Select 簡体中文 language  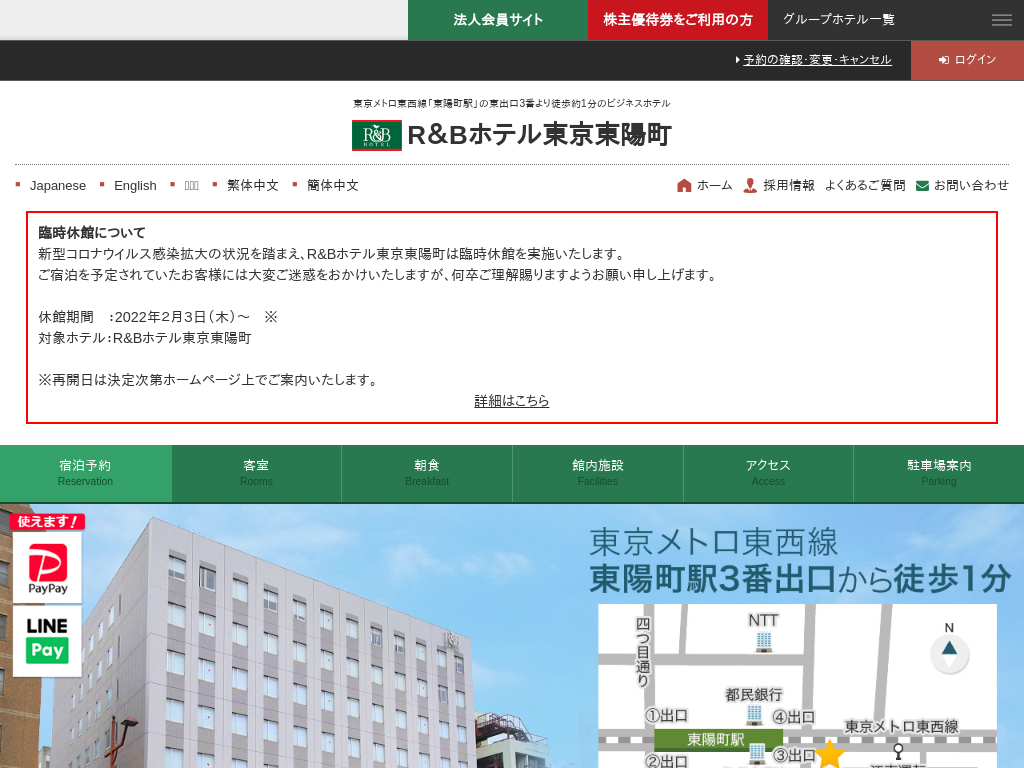(x=332, y=185)
